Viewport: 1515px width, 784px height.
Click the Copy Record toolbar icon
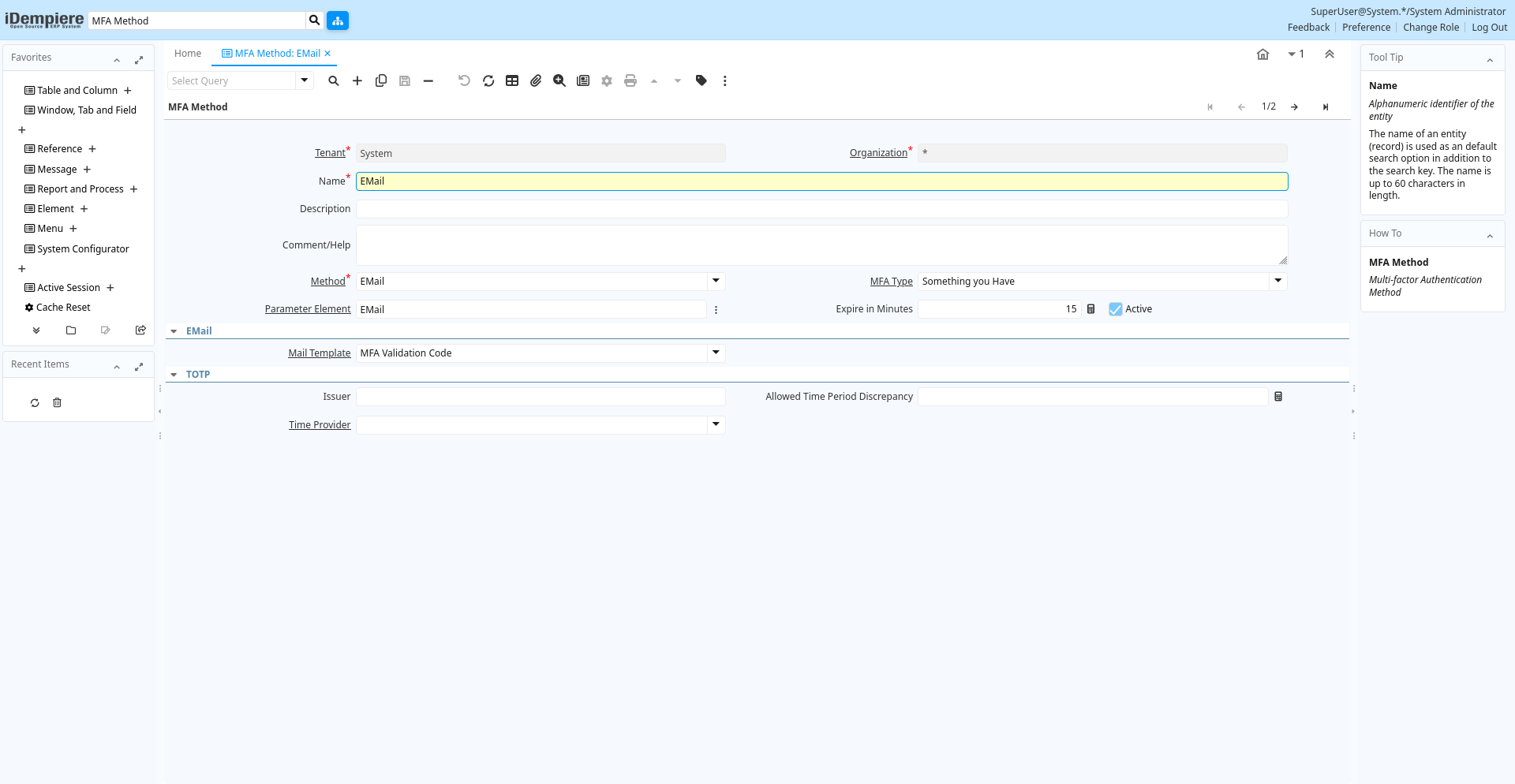tap(381, 80)
